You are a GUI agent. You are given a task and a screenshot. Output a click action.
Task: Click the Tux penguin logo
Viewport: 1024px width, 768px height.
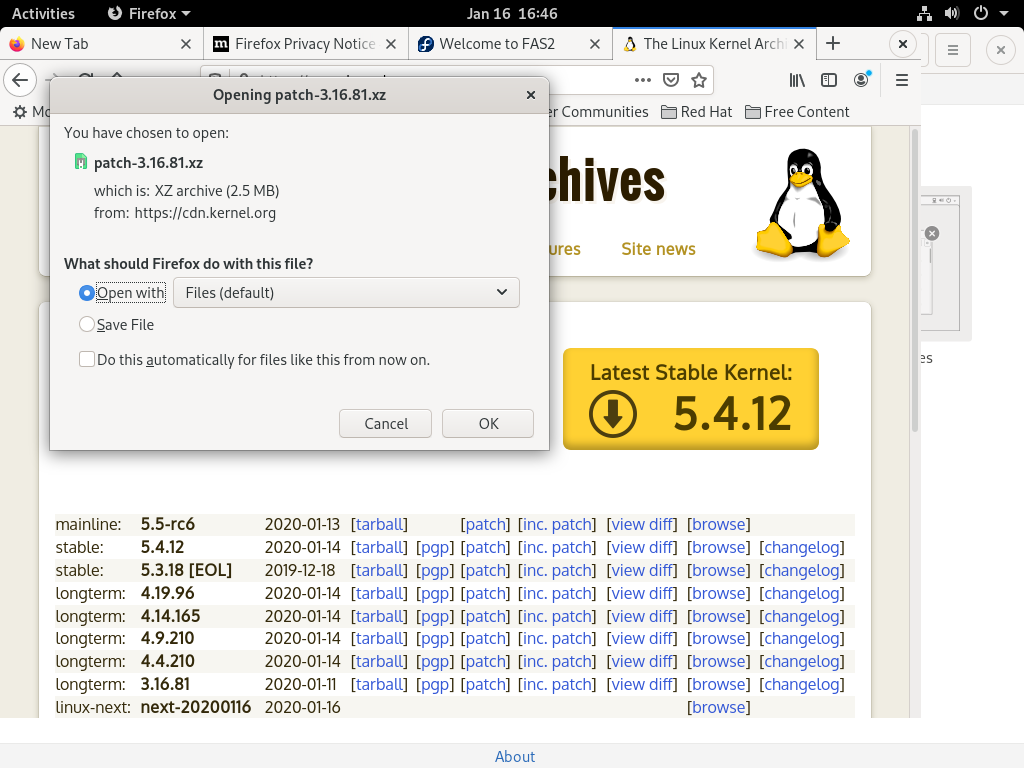pyautogui.click(x=803, y=203)
